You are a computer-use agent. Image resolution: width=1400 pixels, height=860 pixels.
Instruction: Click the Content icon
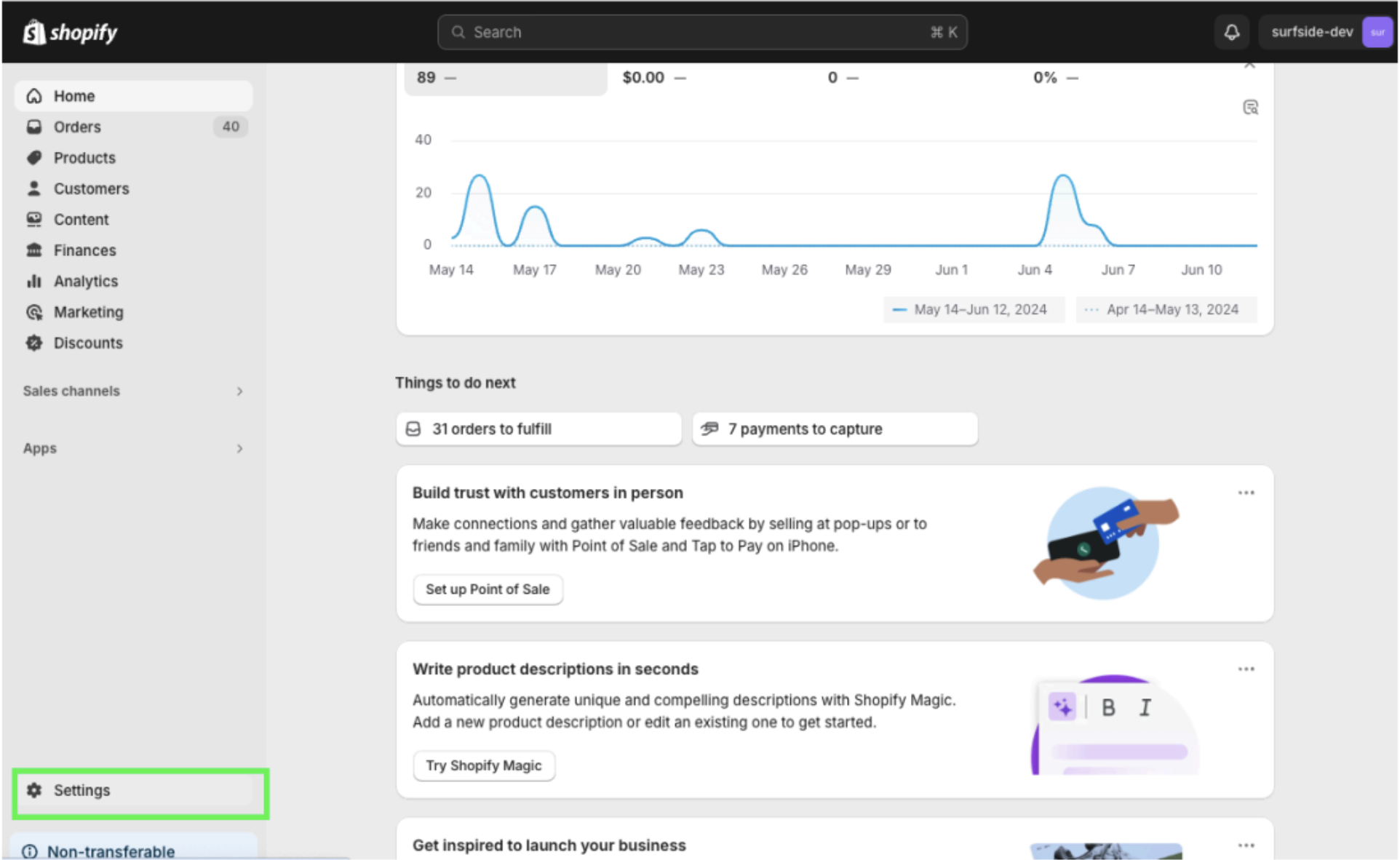click(33, 219)
